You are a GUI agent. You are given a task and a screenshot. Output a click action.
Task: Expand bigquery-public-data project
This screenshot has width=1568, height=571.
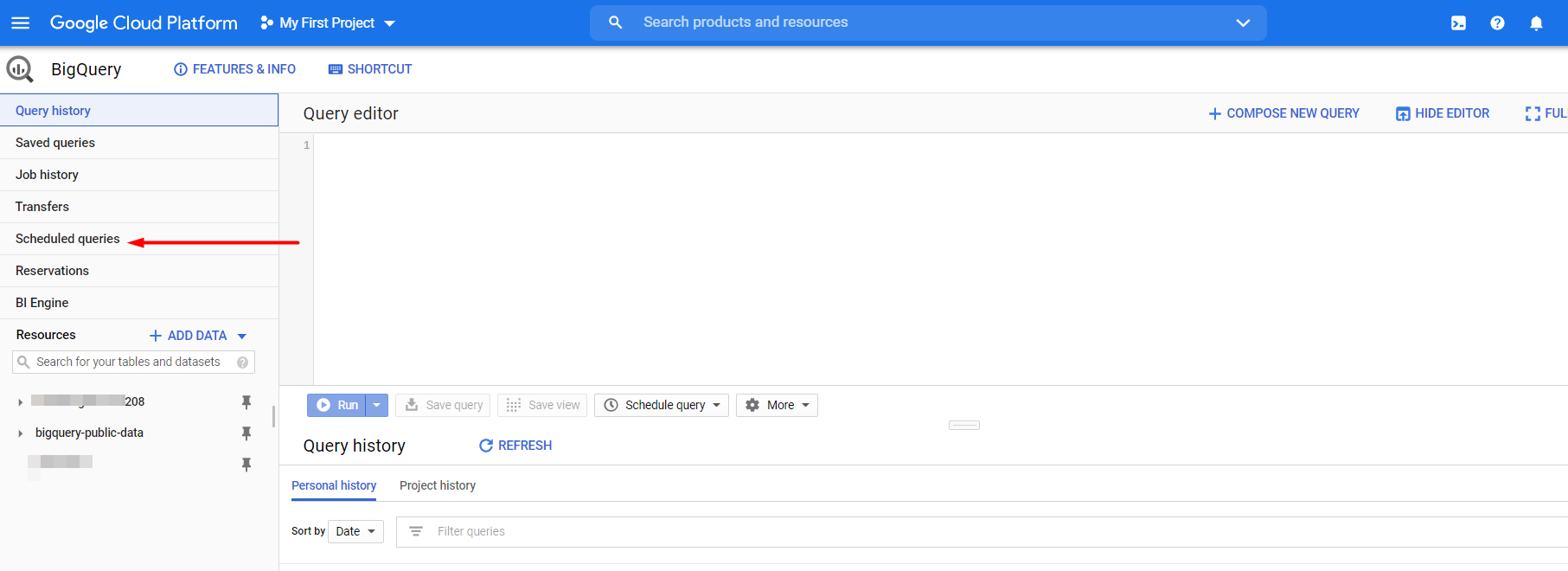(20, 433)
